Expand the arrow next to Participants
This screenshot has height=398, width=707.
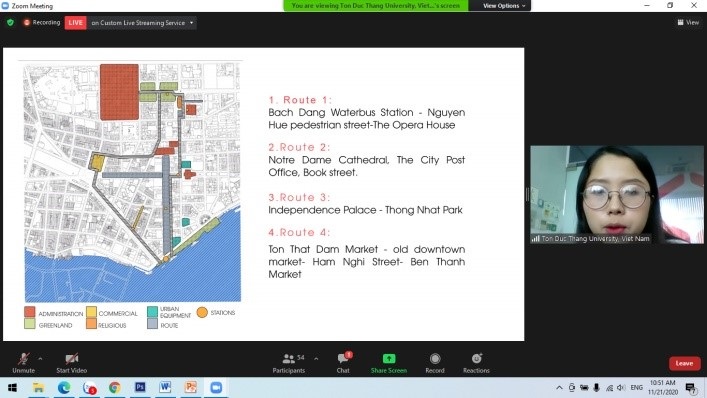[316, 359]
